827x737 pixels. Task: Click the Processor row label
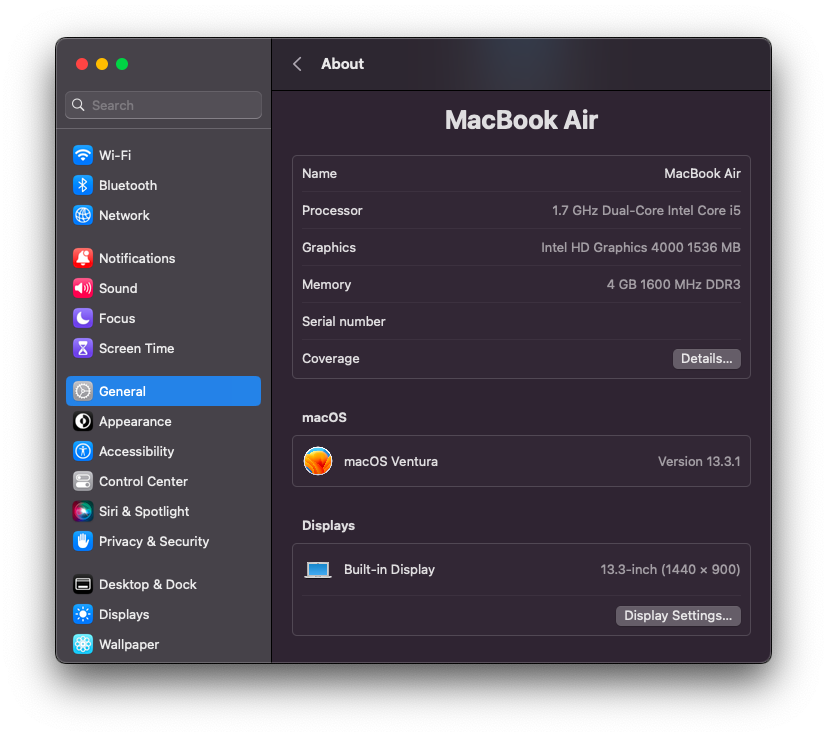click(332, 210)
